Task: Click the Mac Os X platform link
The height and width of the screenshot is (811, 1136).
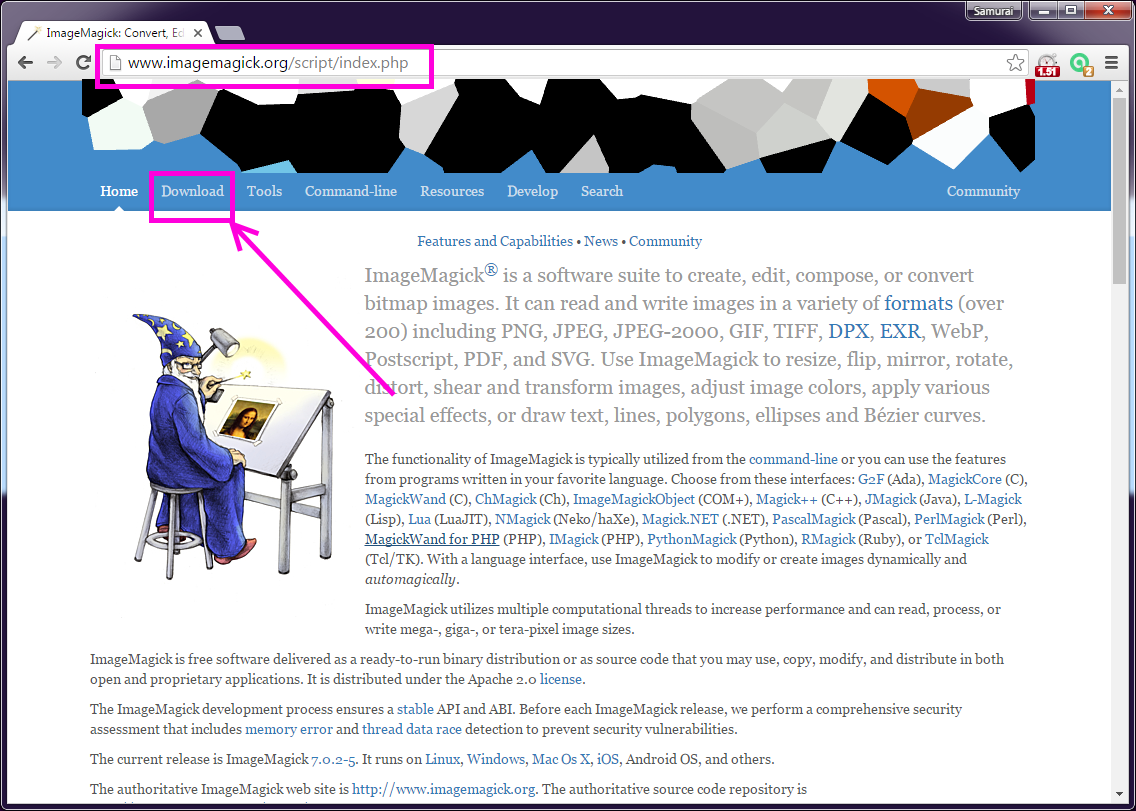Action: (561, 760)
